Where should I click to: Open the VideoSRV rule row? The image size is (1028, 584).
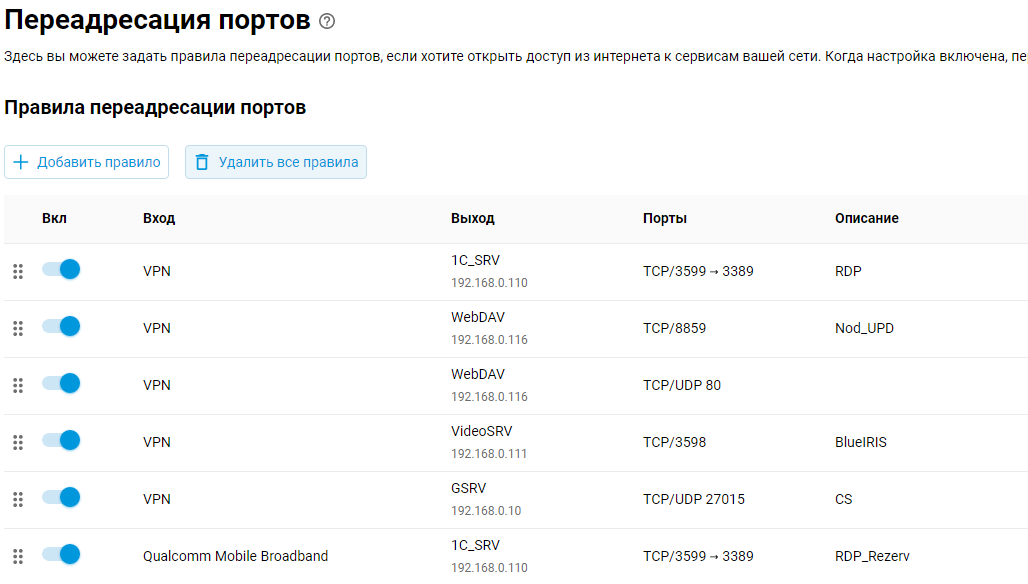[481, 432]
